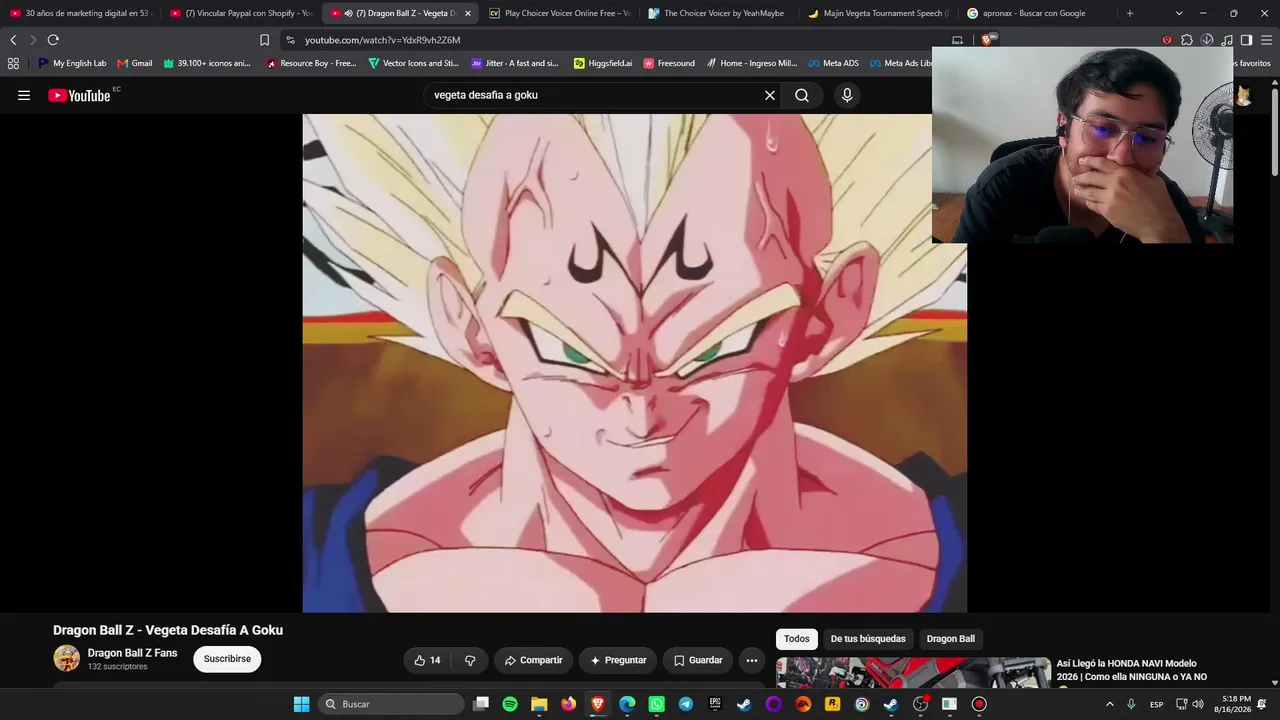Screen dimensions: 1280x720
Task: Open Task View on the taskbar
Action: point(481,704)
